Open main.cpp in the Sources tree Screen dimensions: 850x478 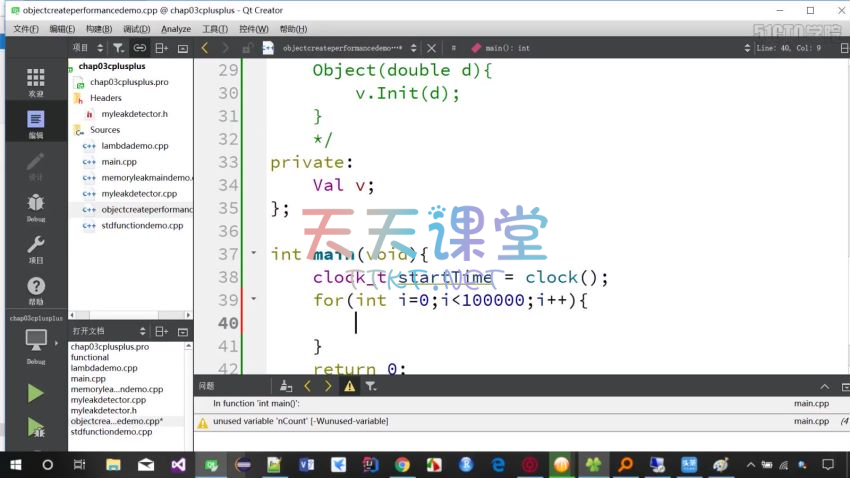click(x=119, y=162)
